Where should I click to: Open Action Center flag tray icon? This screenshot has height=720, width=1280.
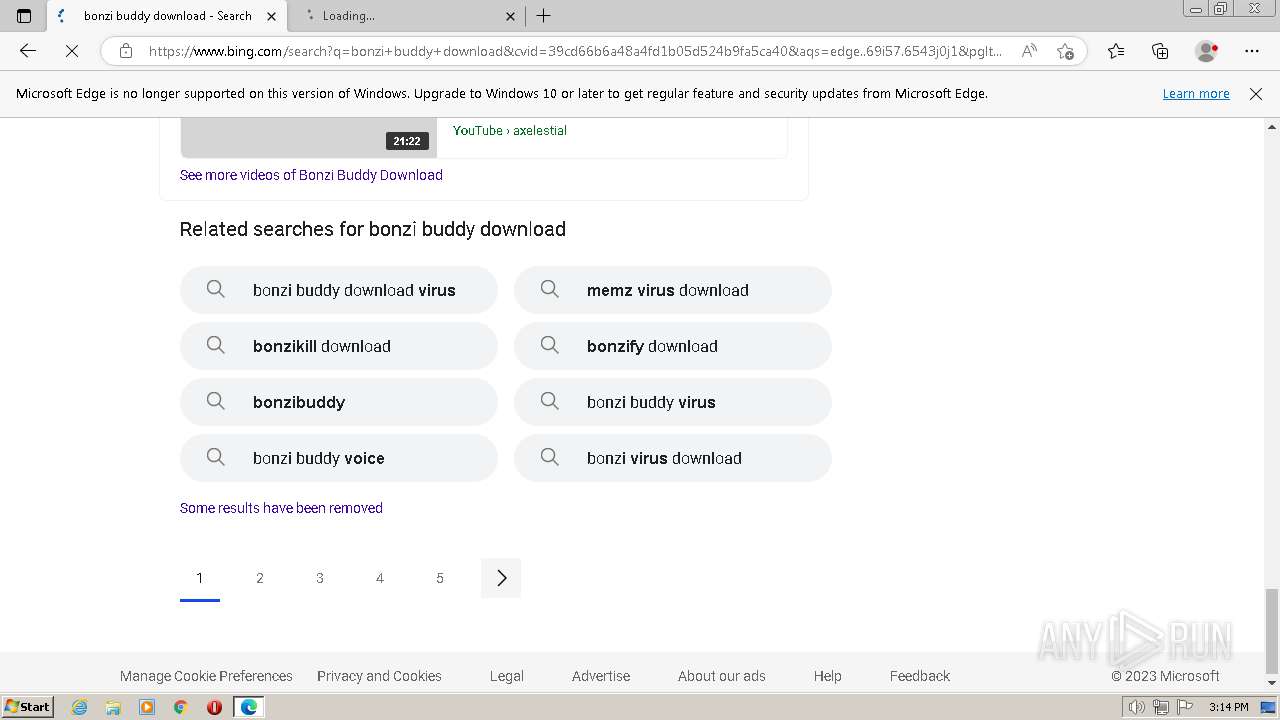click(x=1184, y=707)
